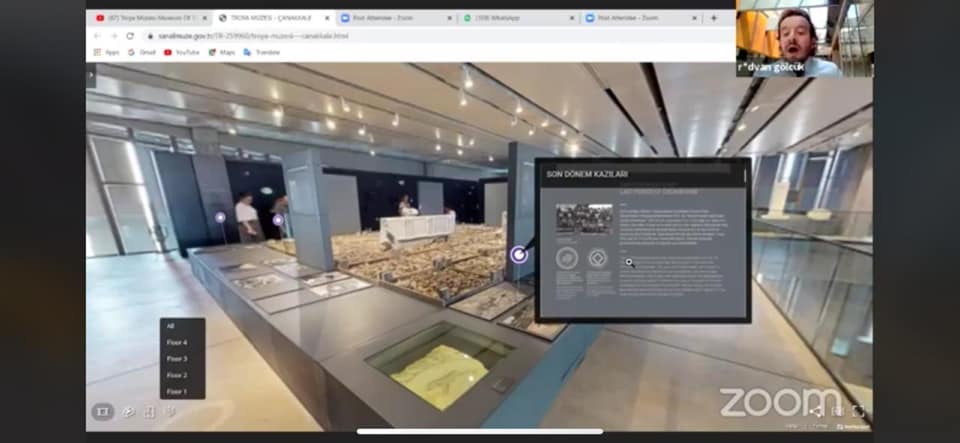
Task: Select Floor 3 in floor list
Action: point(177,358)
